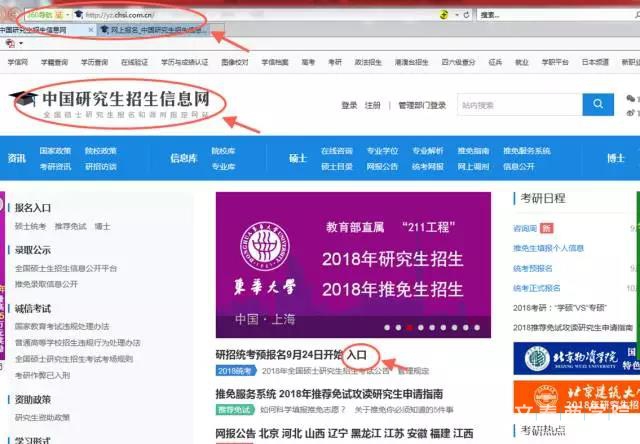Screen dimensions: 640x444
Task: Open 全国硕士生招生信息公开平台 link
Action: coord(66,268)
